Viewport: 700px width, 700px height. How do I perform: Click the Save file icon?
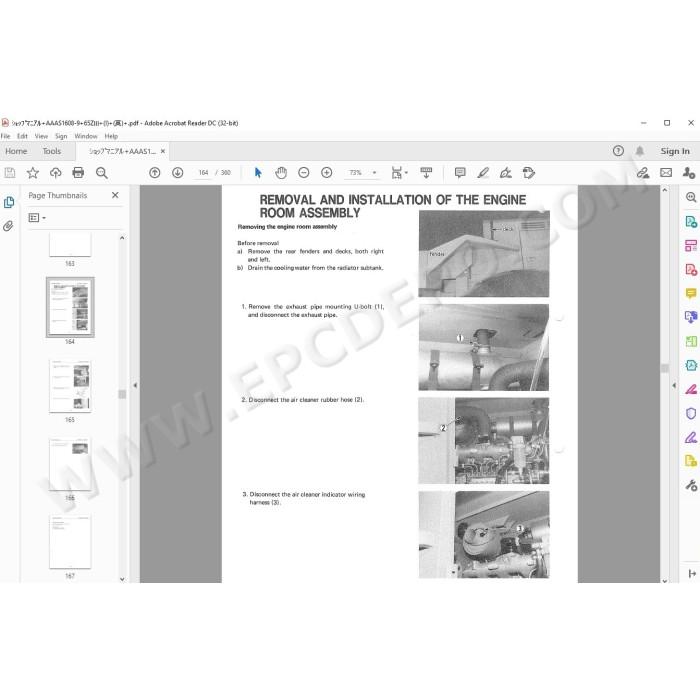pyautogui.click(x=9, y=173)
